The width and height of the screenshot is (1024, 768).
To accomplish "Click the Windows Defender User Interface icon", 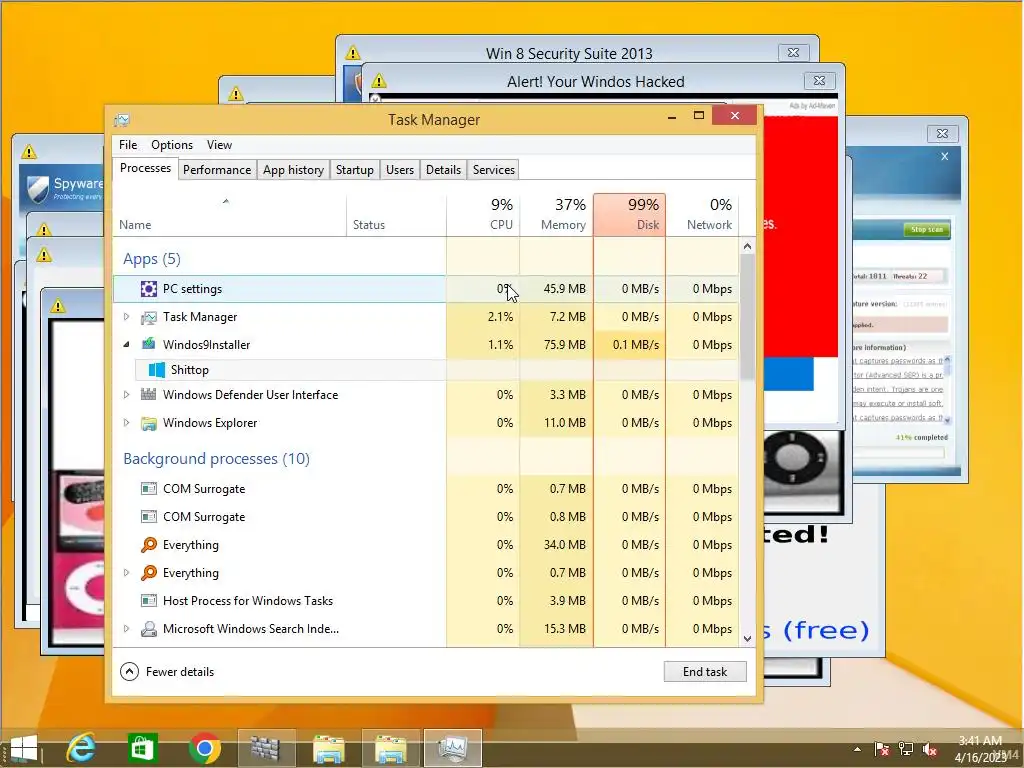I will tap(149, 394).
